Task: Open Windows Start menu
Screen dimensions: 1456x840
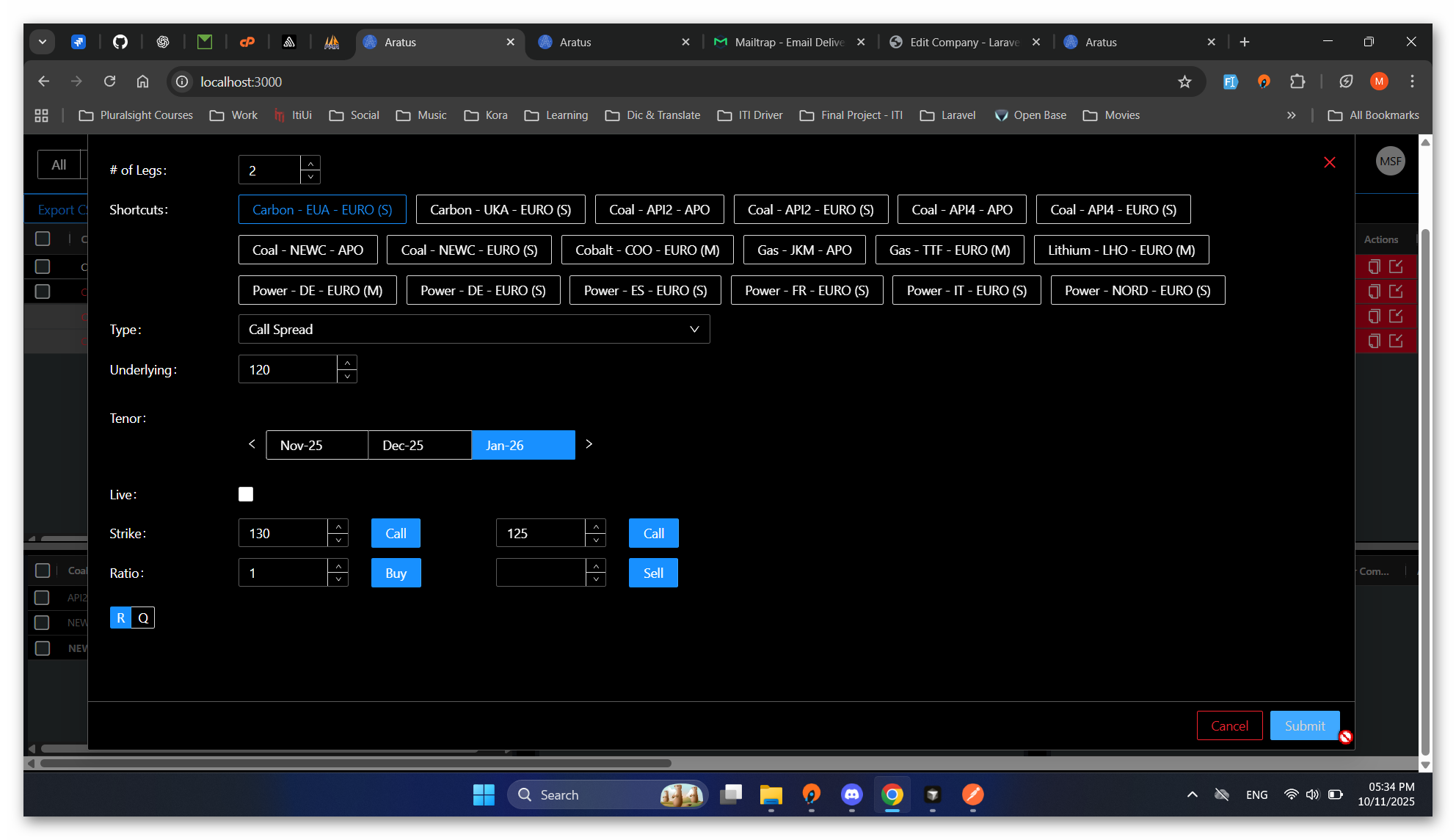Action: 484,794
